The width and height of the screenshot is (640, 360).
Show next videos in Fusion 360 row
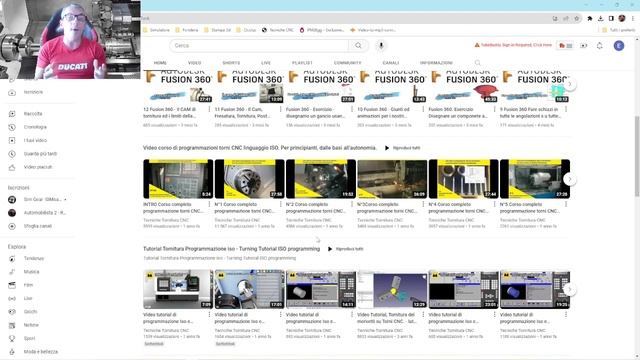[x=570, y=84]
